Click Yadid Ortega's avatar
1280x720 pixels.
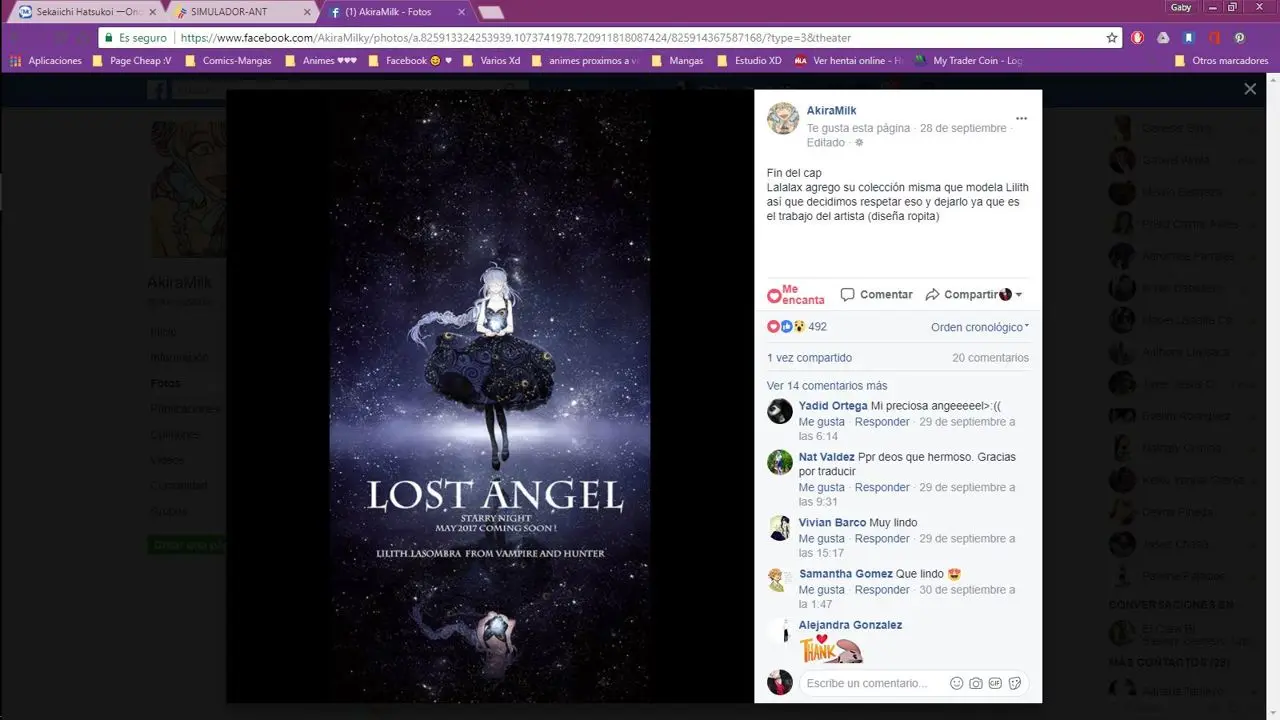point(780,411)
